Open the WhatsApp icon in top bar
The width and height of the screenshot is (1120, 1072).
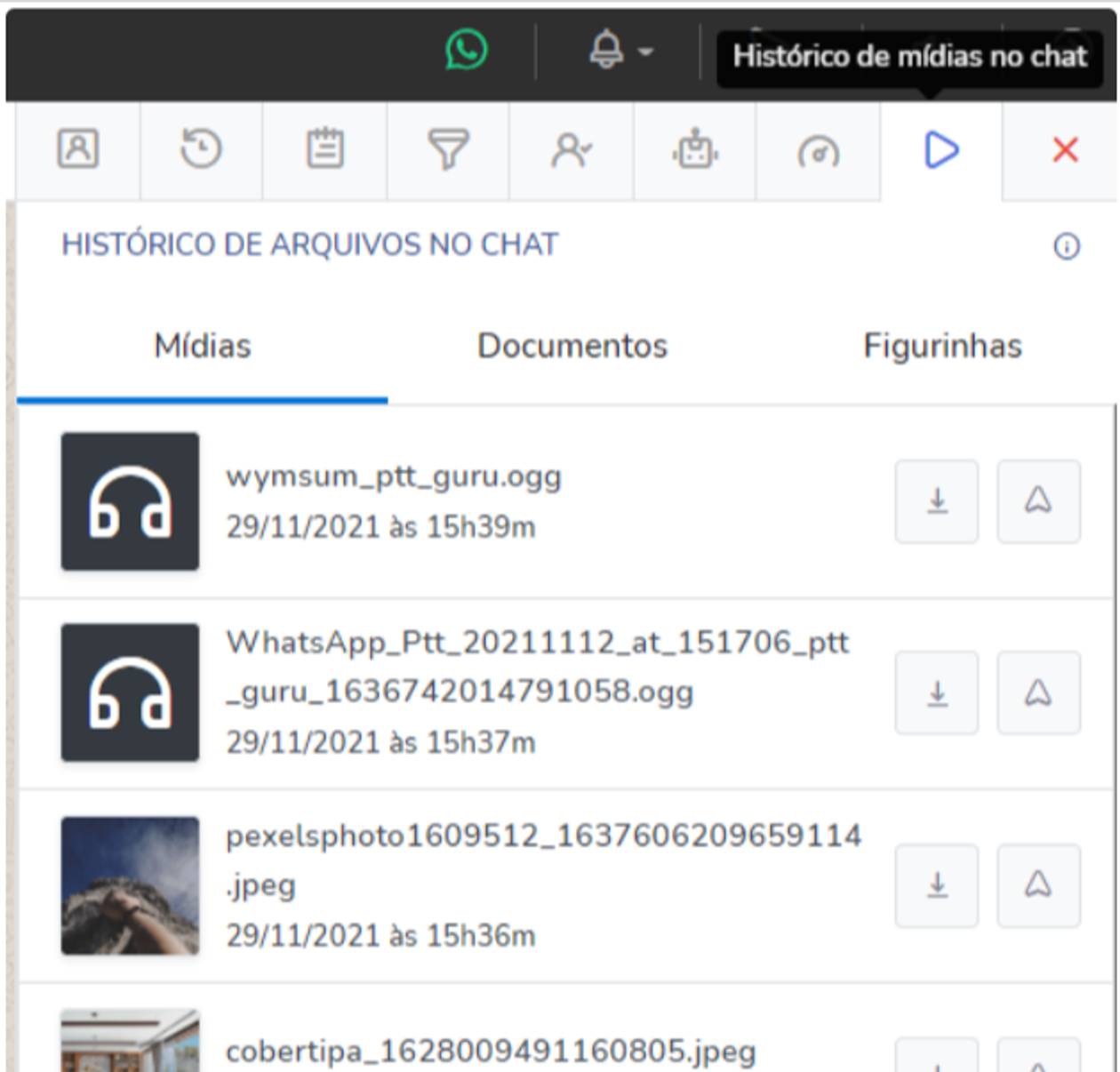(466, 50)
